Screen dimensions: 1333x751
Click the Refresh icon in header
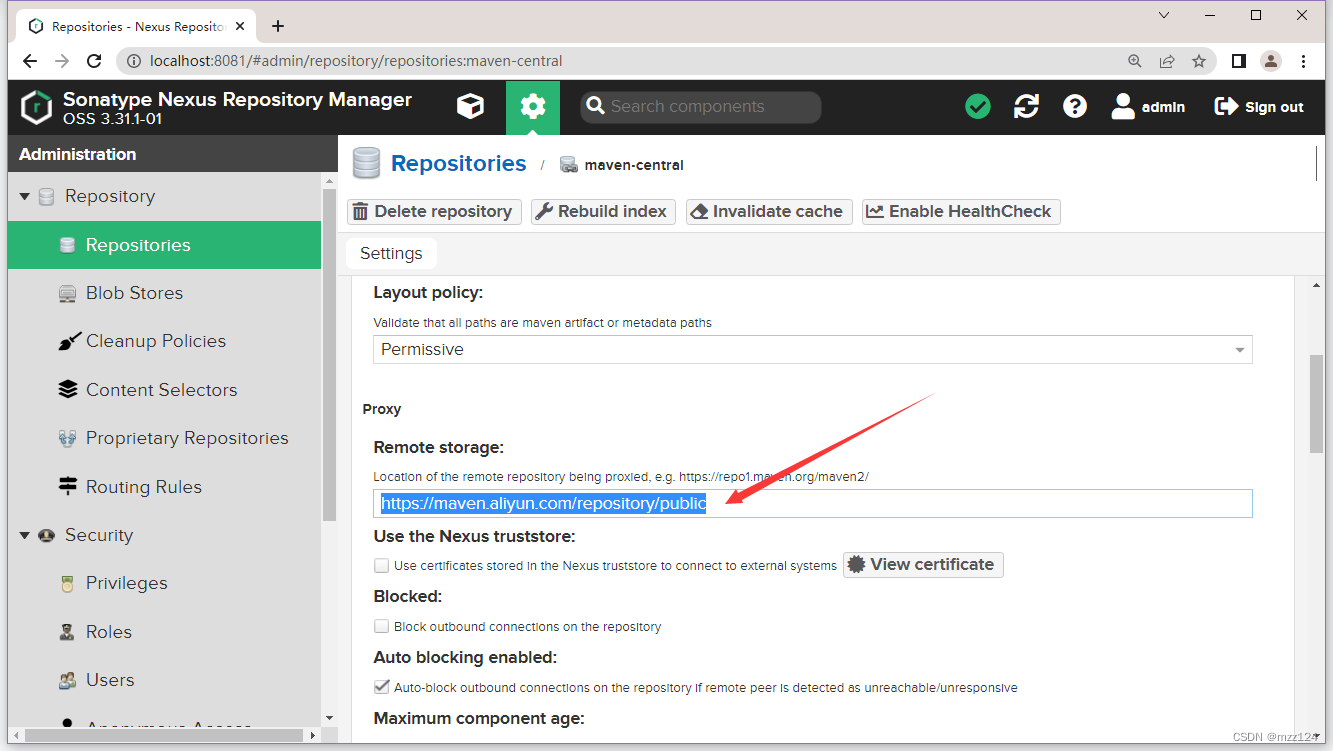[1026, 107]
